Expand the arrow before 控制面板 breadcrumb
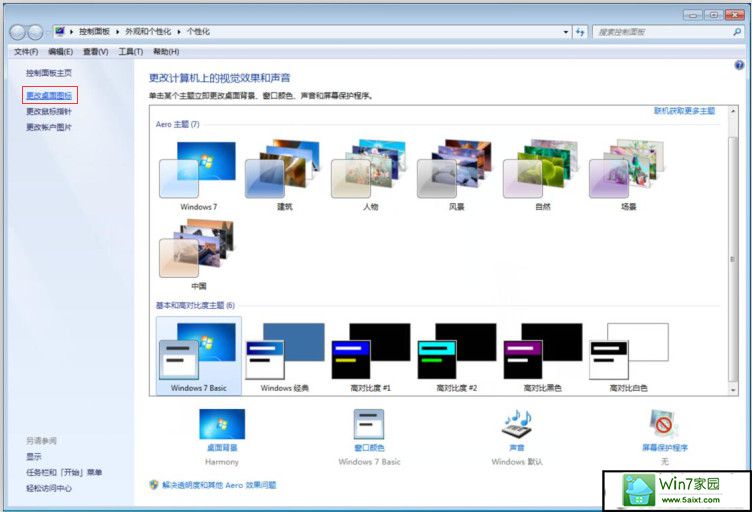The height and width of the screenshot is (512, 752). [x=71, y=32]
